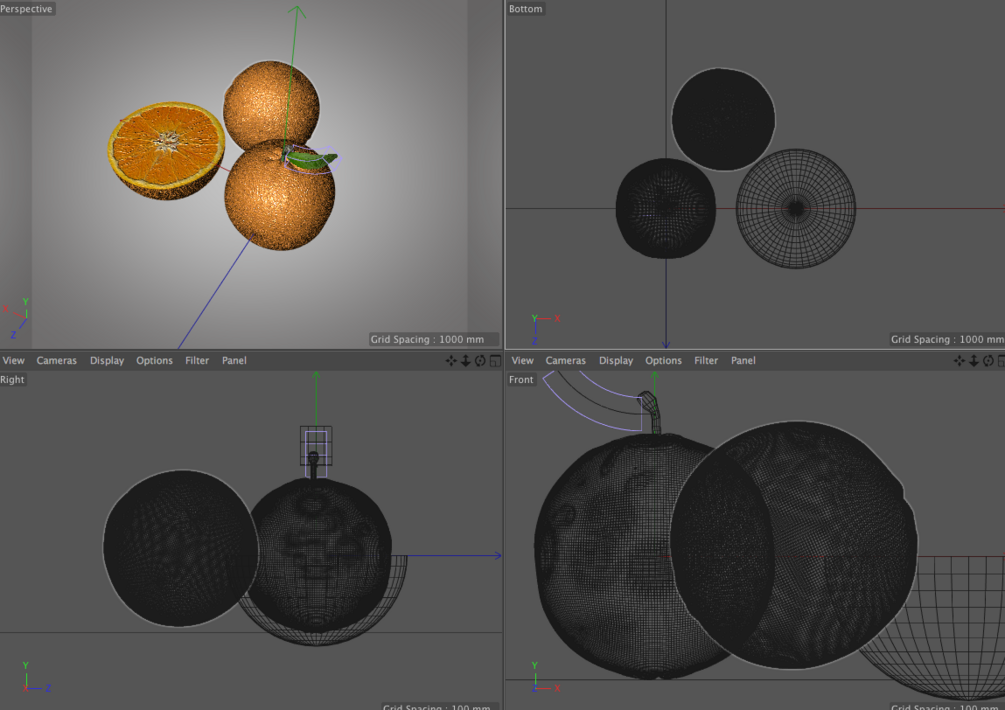Open Cameras menu of the Front viewport

[565, 361]
